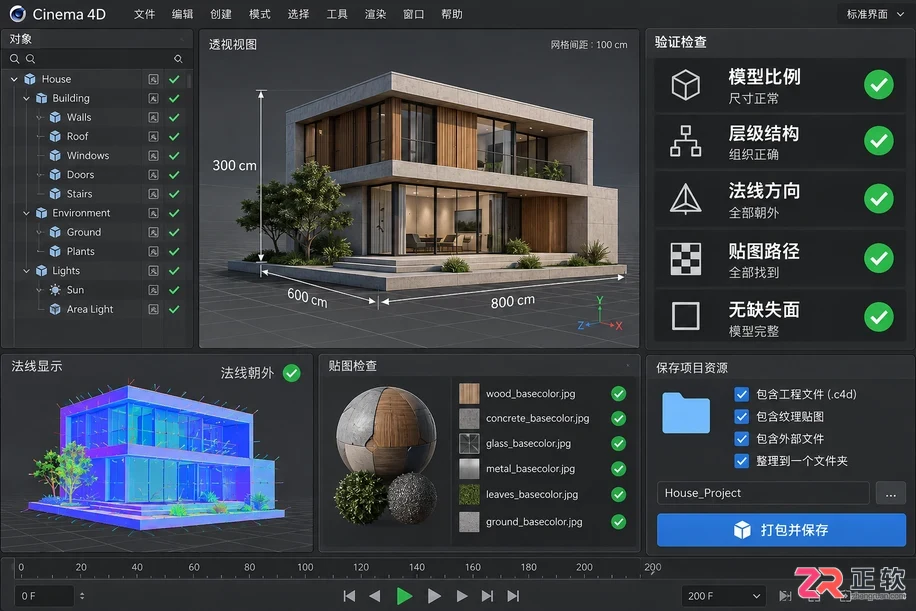Click the concrete_basecolor.jpg file name
The width and height of the screenshot is (916, 611).
click(537, 418)
